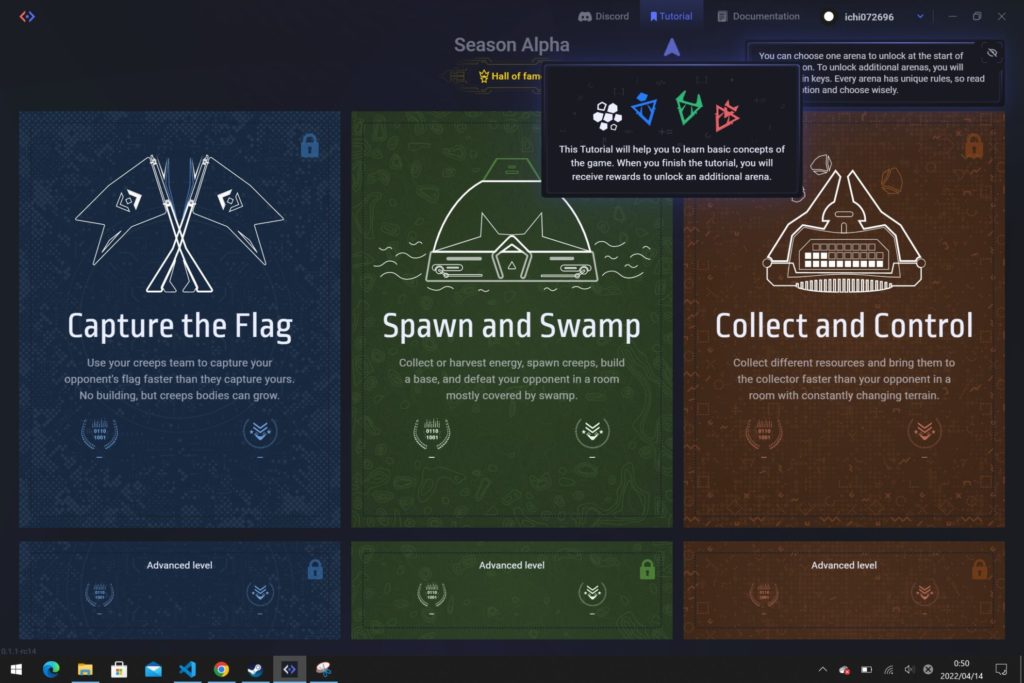This screenshot has width=1024, height=683.
Task: Open the Hall of fame button
Action: (509, 76)
